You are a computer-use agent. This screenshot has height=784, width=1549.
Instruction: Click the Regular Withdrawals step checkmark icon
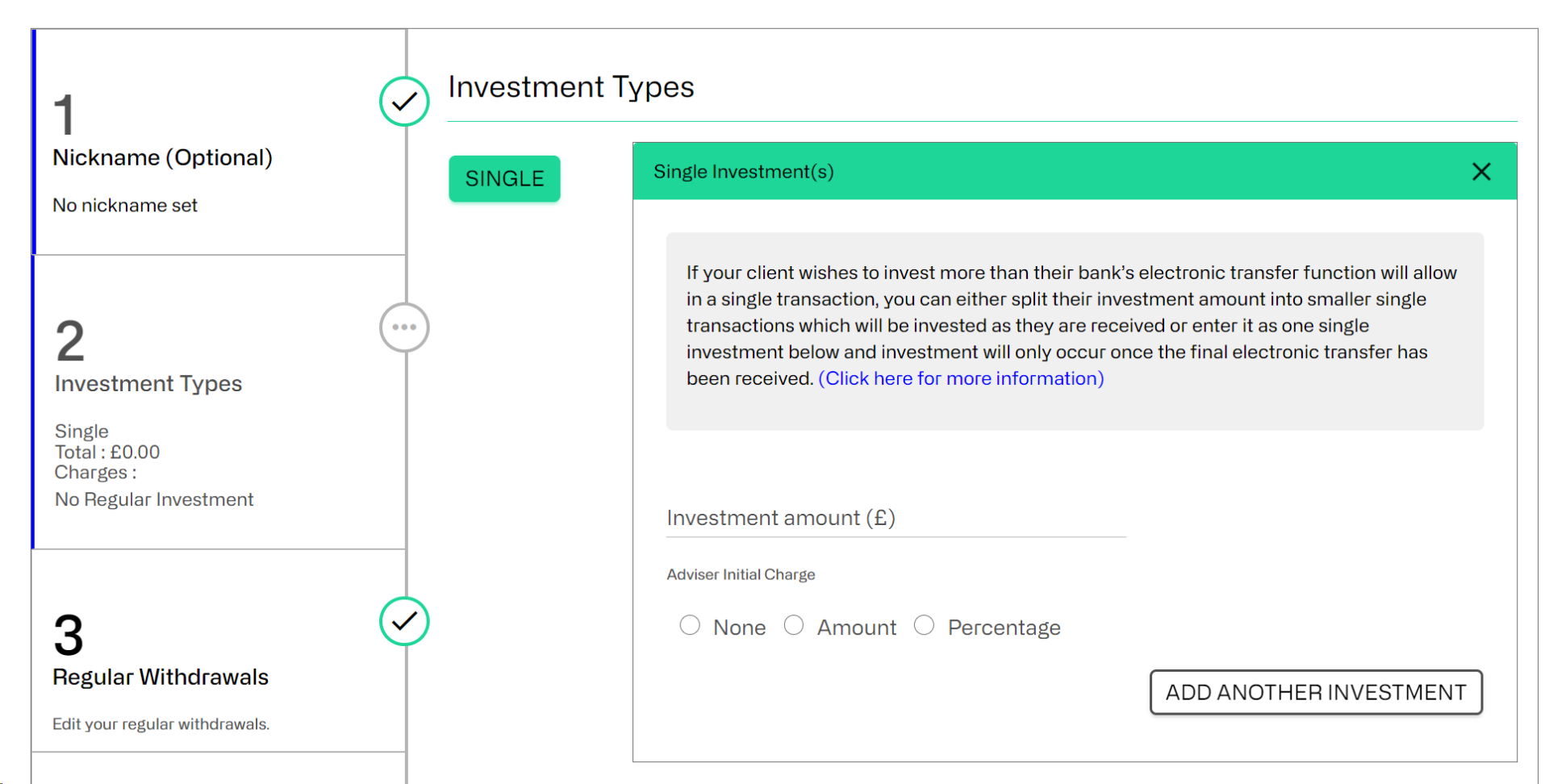tap(404, 621)
